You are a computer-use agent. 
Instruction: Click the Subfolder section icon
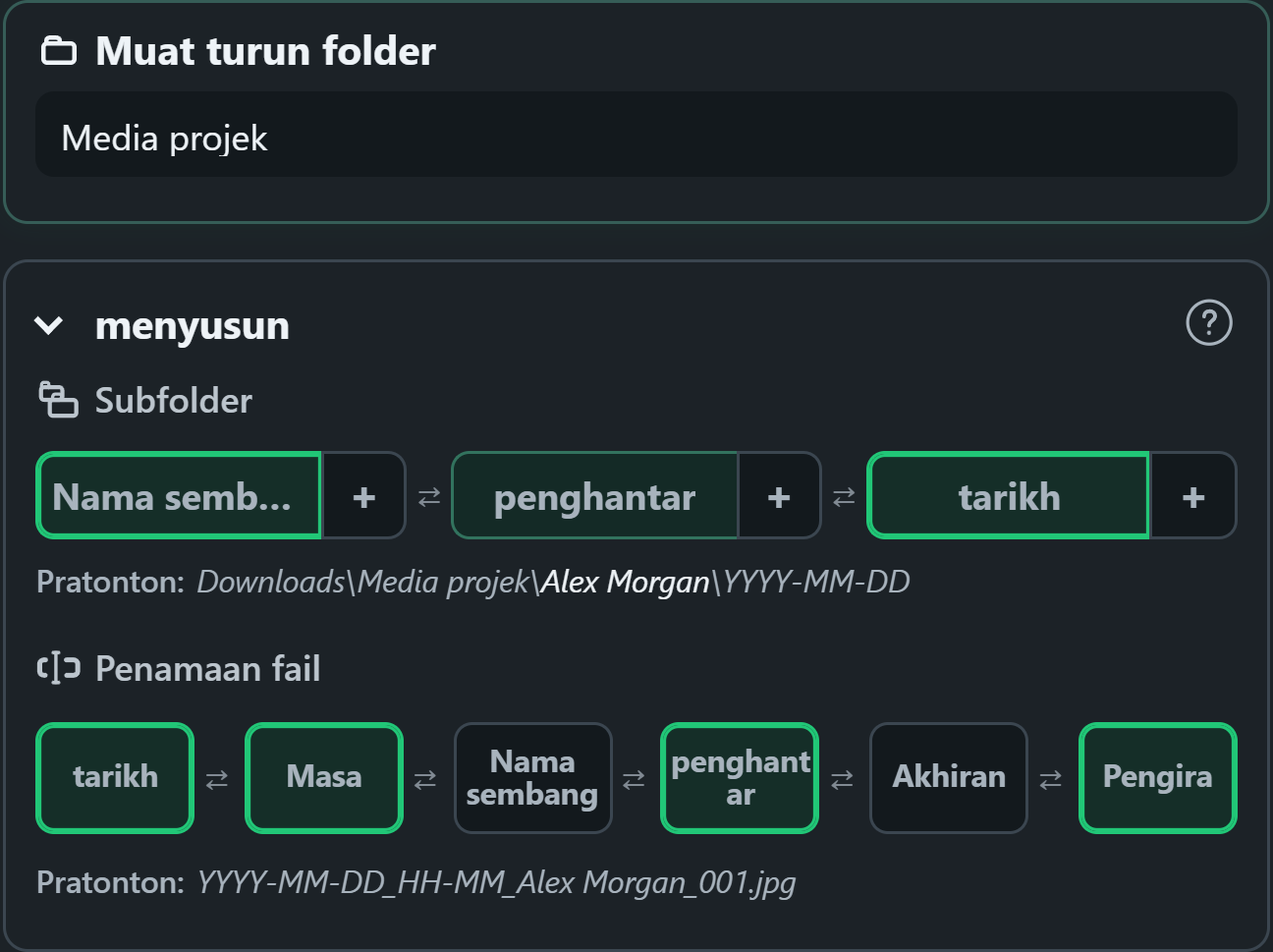(x=58, y=400)
